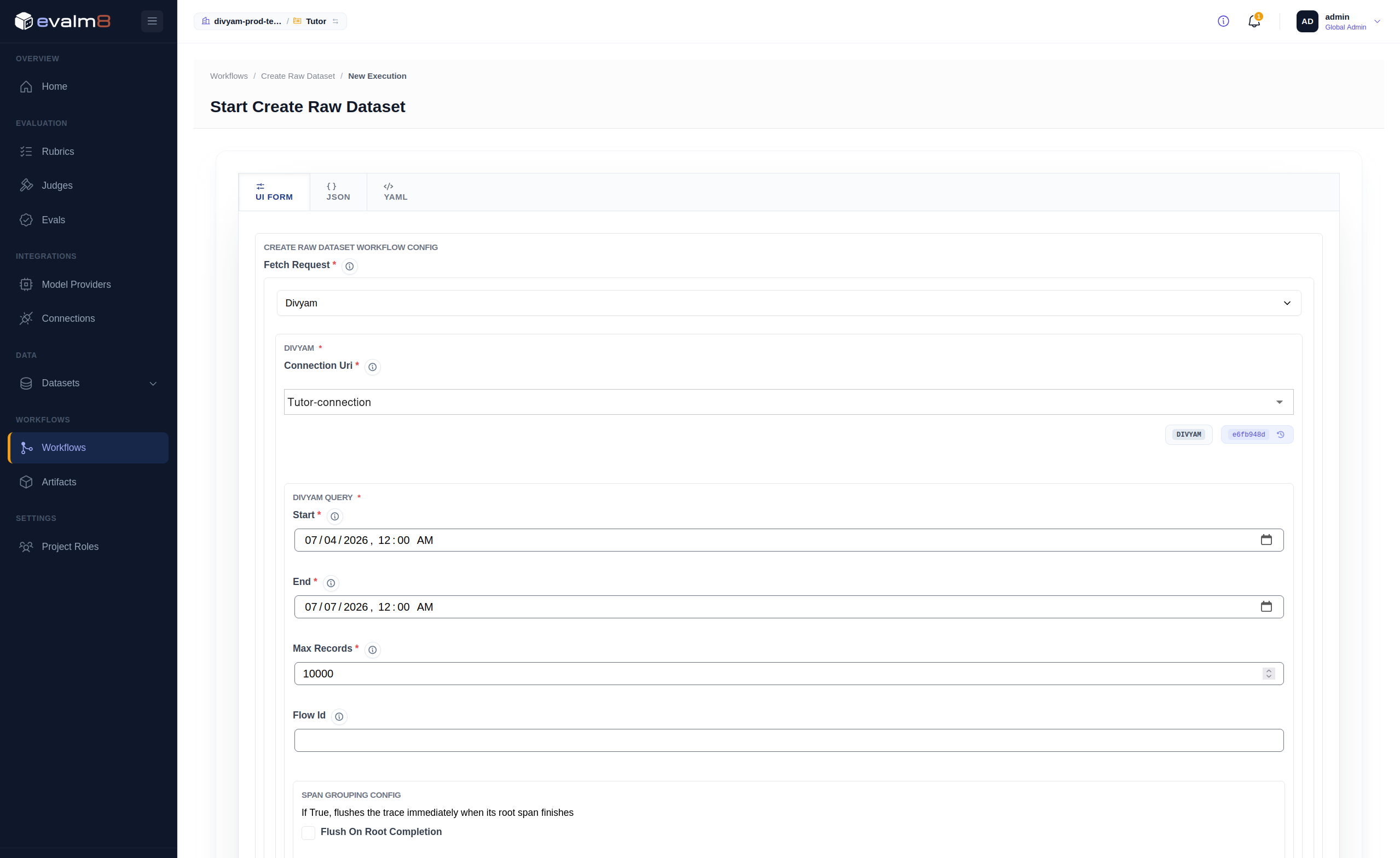1400x858 pixels.
Task: Click the Max Records field showing 10000
Action: [789, 674]
